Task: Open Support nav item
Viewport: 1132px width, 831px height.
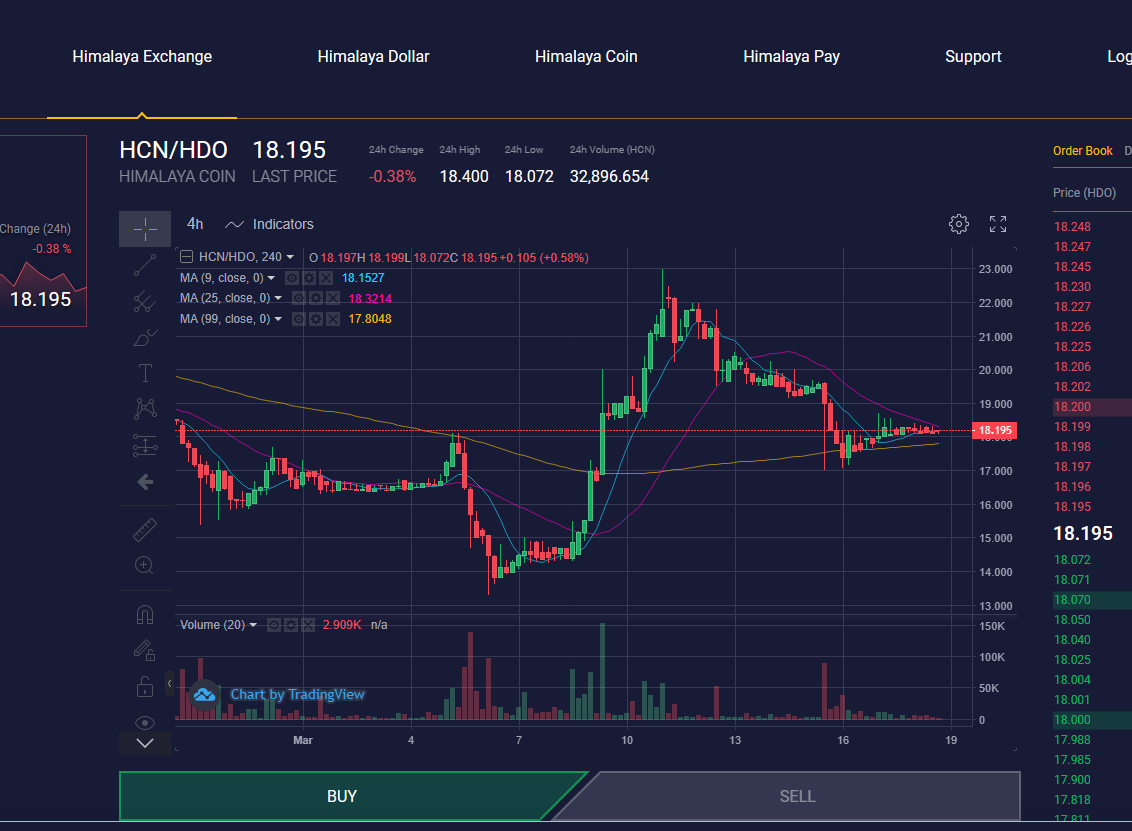Action: pos(973,56)
